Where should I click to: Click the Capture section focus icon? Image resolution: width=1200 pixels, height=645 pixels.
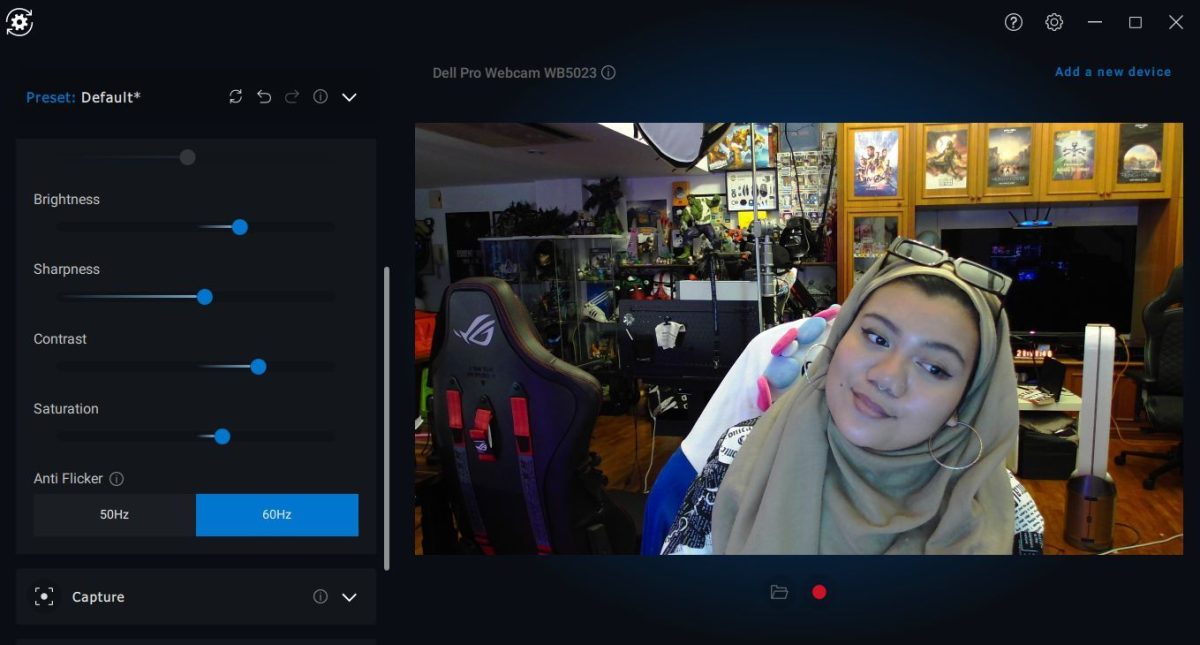coord(44,597)
